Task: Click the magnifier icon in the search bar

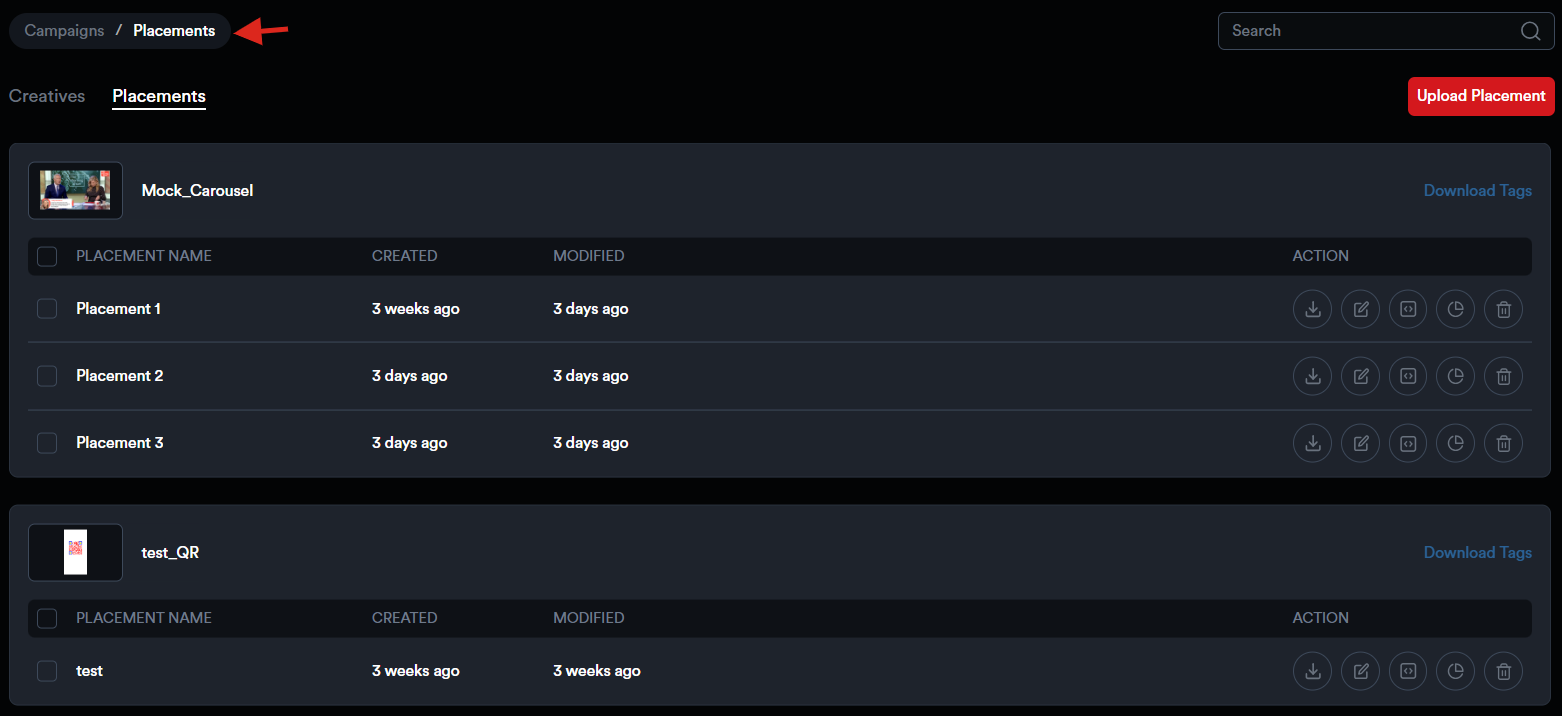Action: (x=1530, y=31)
